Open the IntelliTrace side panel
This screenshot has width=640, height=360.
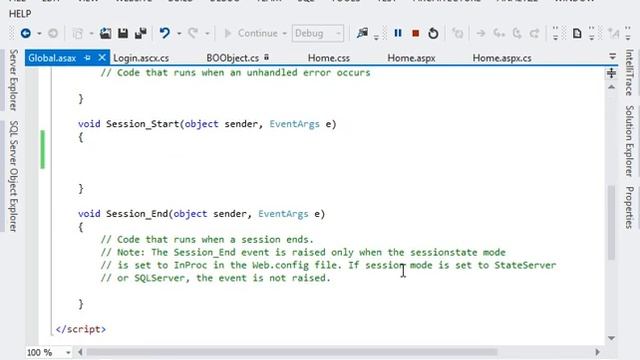coord(629,72)
